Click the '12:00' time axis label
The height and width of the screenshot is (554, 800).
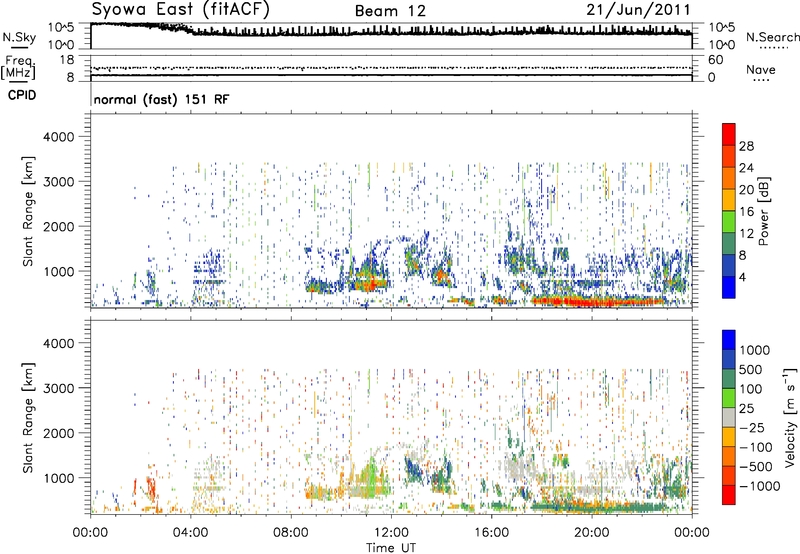pyautogui.click(x=391, y=533)
